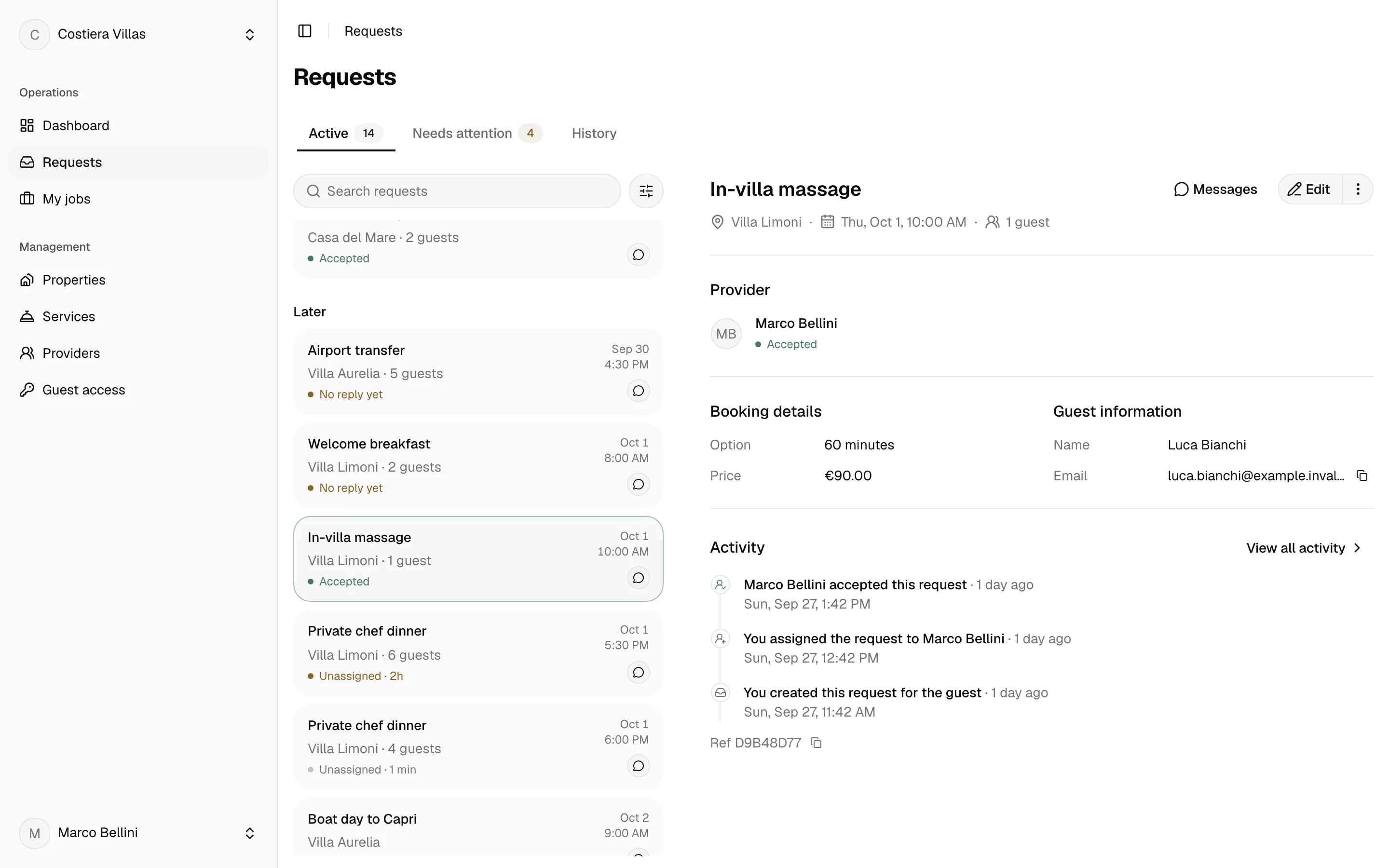This screenshot has width=1389, height=868.
Task: Select Boat day to Capri card
Action: [478, 827]
